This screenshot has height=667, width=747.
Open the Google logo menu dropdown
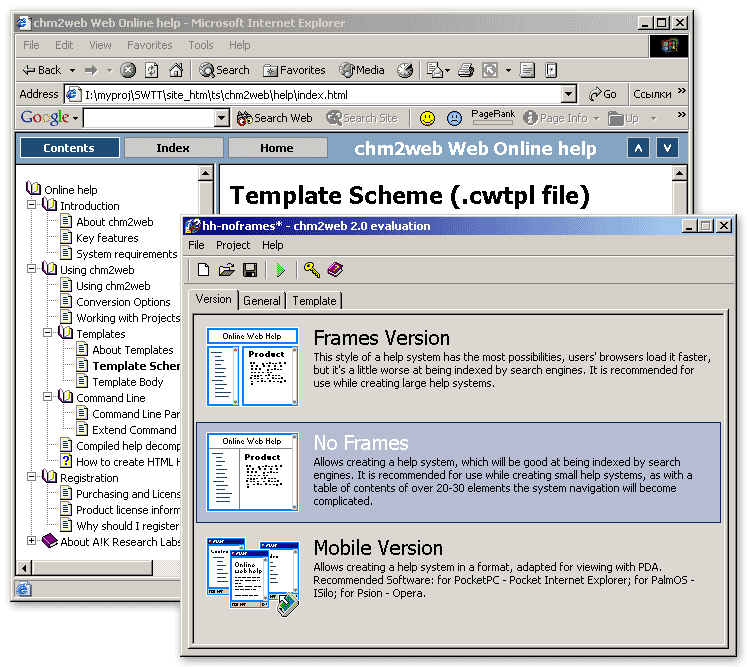coord(75,118)
